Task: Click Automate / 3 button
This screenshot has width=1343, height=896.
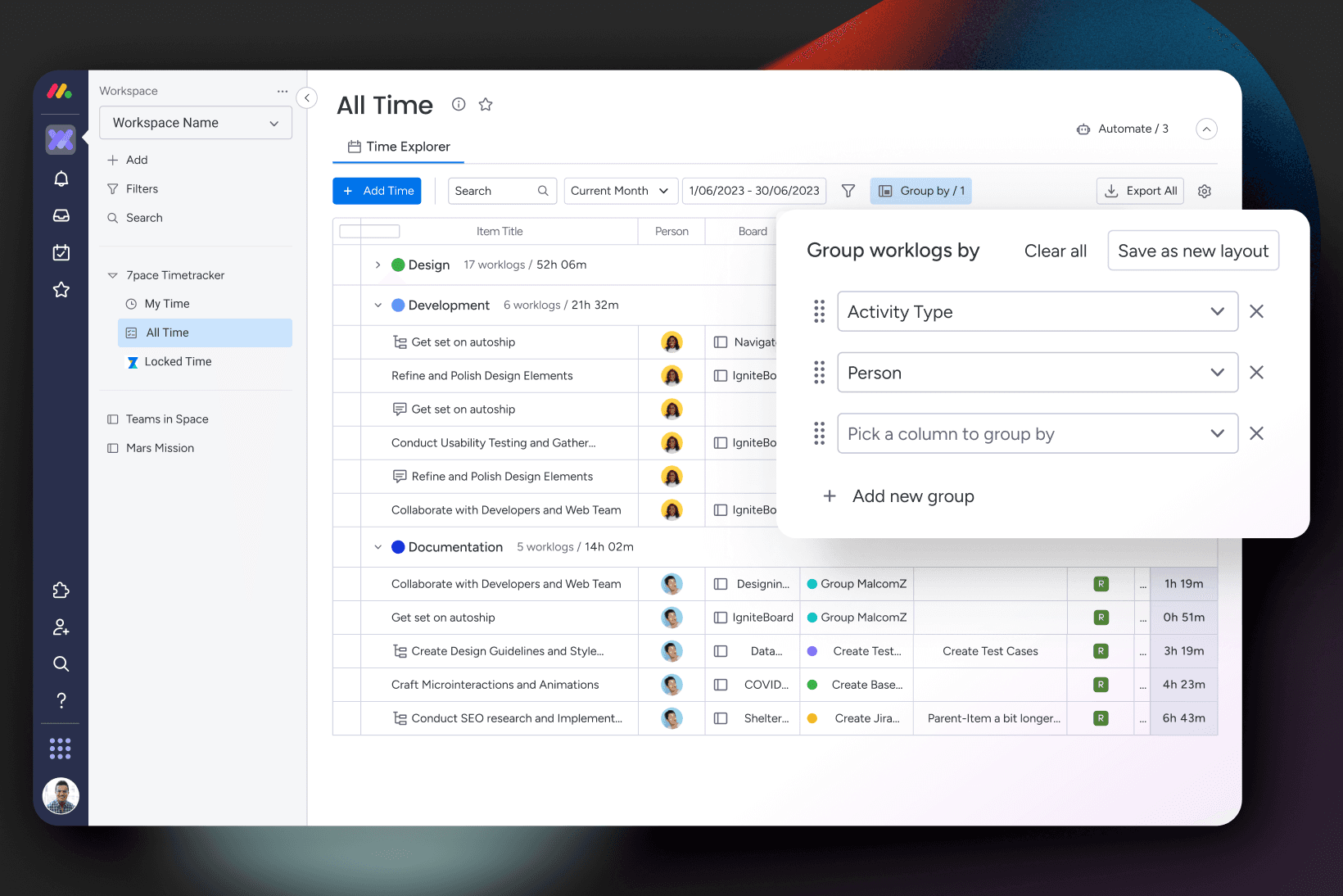Action: (x=1123, y=129)
